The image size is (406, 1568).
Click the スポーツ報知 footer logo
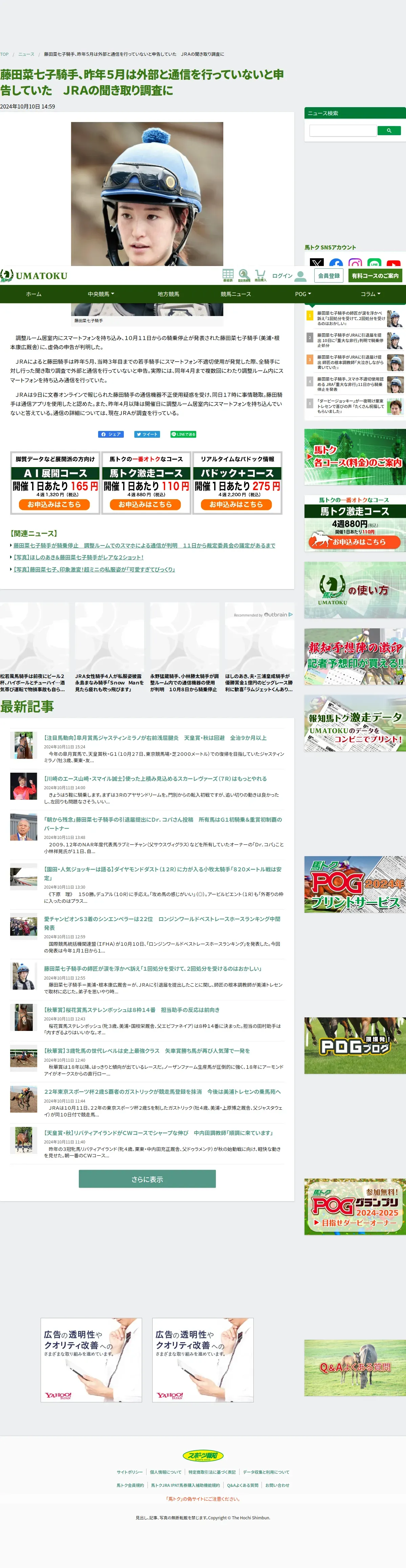coord(203,1455)
